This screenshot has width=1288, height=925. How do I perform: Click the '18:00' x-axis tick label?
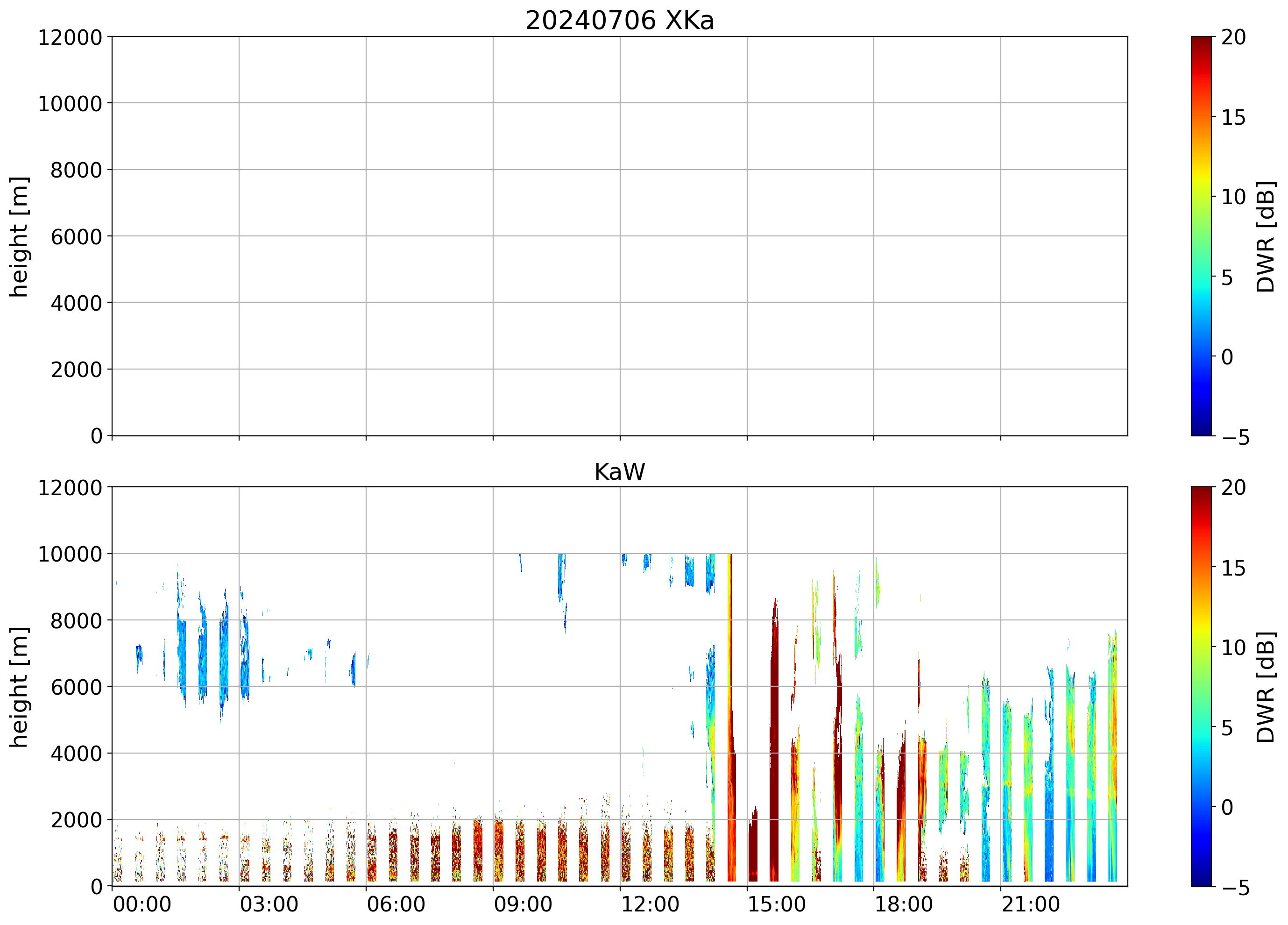click(x=903, y=904)
